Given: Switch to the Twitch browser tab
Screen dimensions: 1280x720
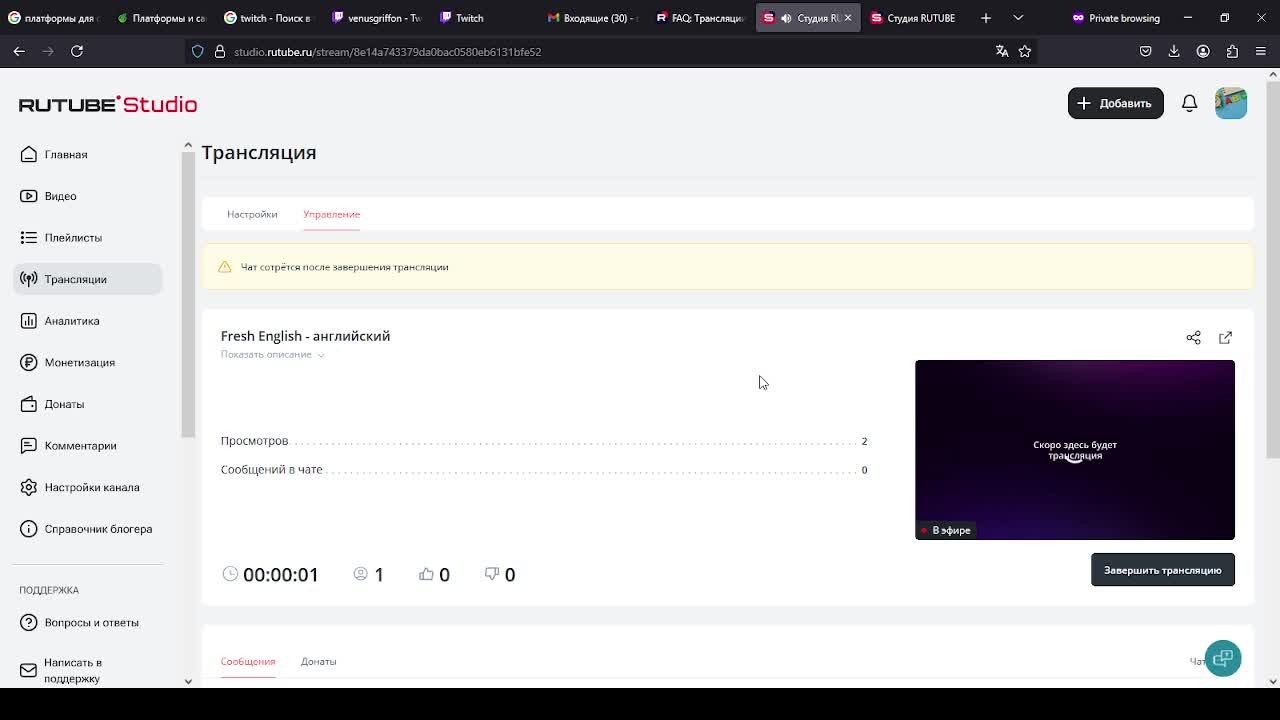Looking at the screenshot, I should 485,18.
